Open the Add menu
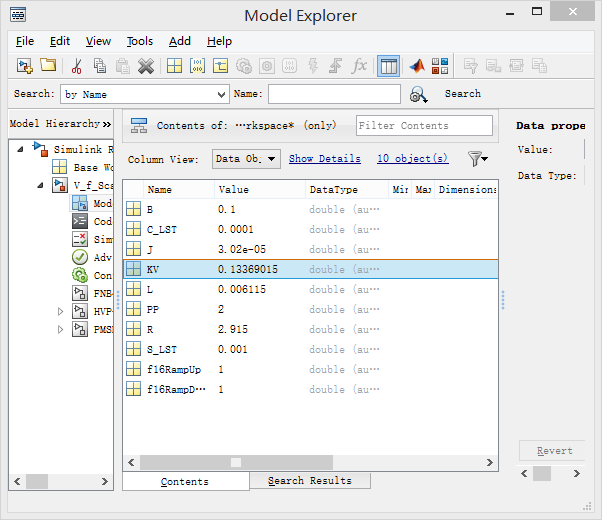 tap(180, 41)
